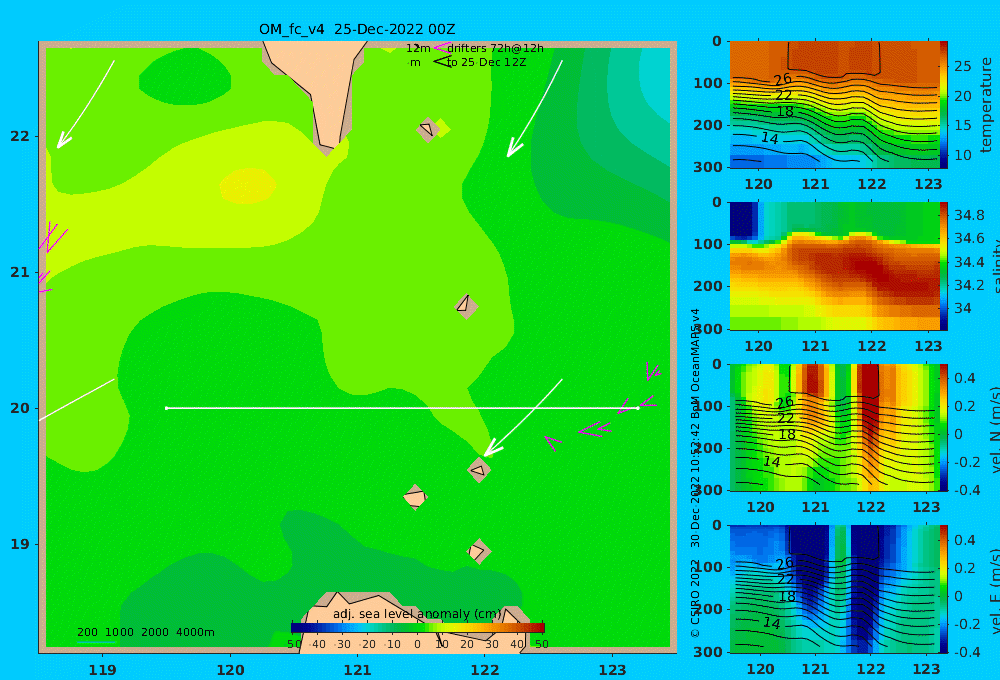Select the 'adj. sea level anomaly (cm)' label
1000x680 pixels.
(417, 614)
